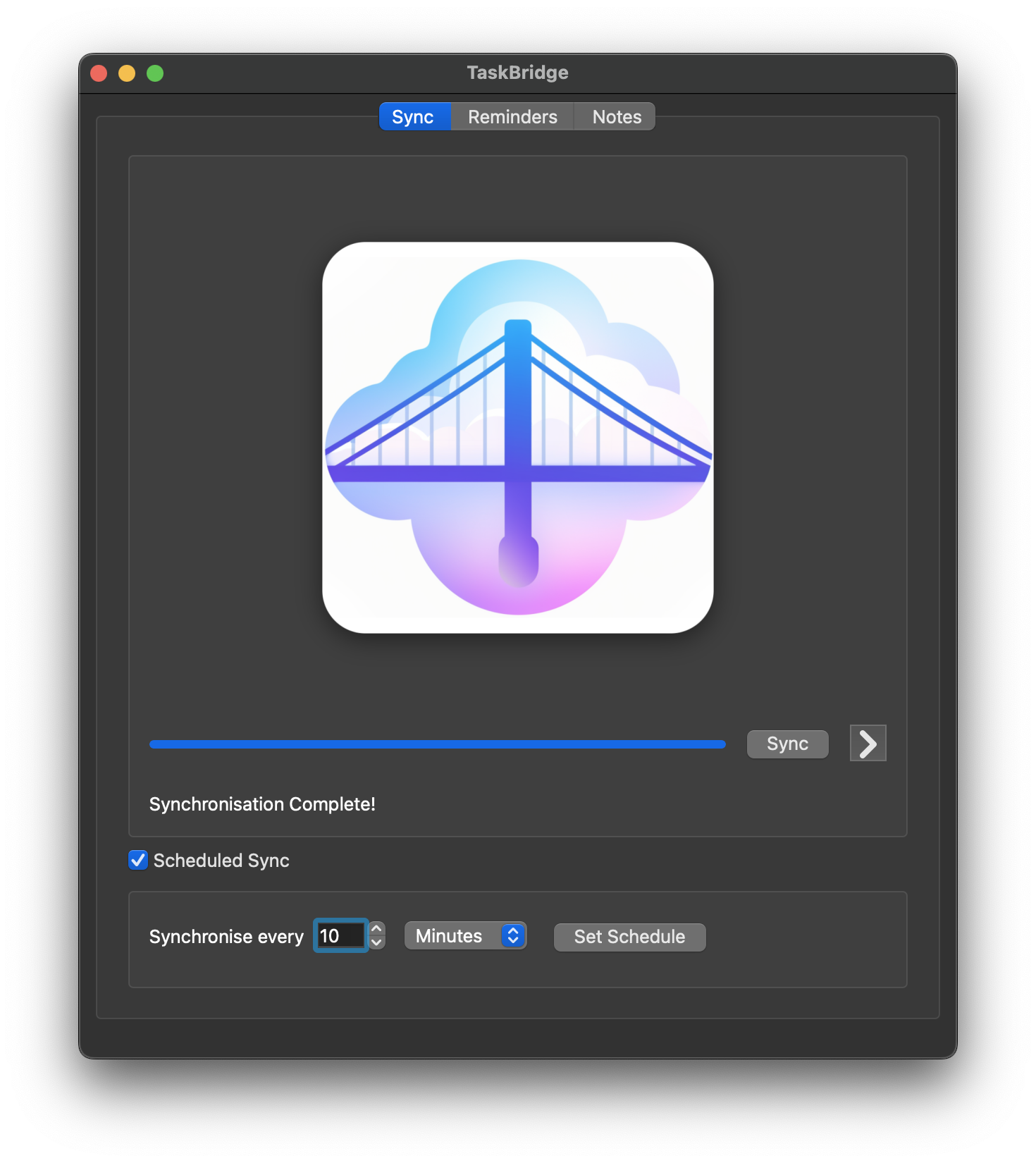Select the Sync tab
Image resolution: width=1036 pixels, height=1163 pixels.
tap(413, 117)
